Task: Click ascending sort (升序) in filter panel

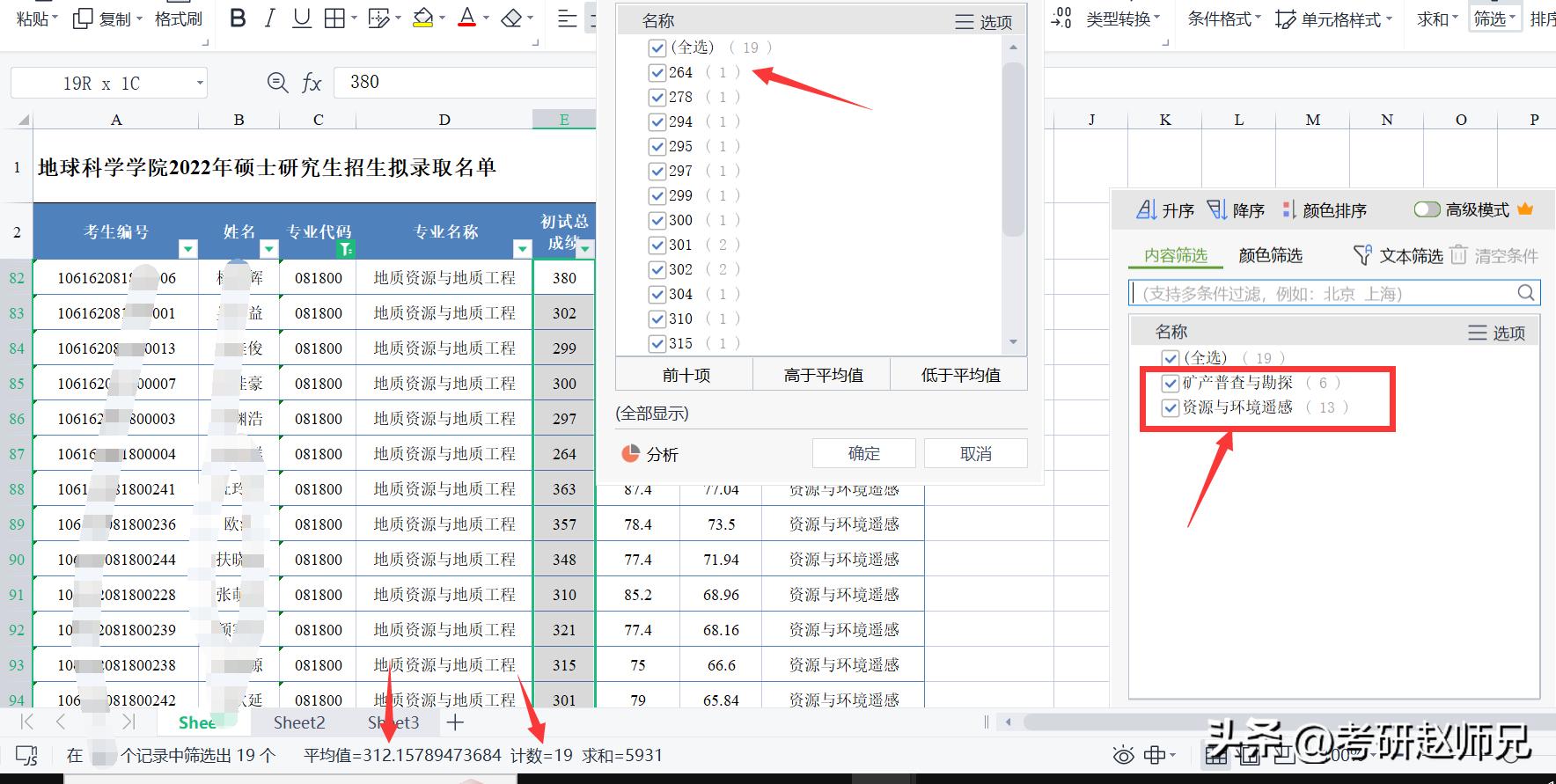Action: click(1165, 209)
